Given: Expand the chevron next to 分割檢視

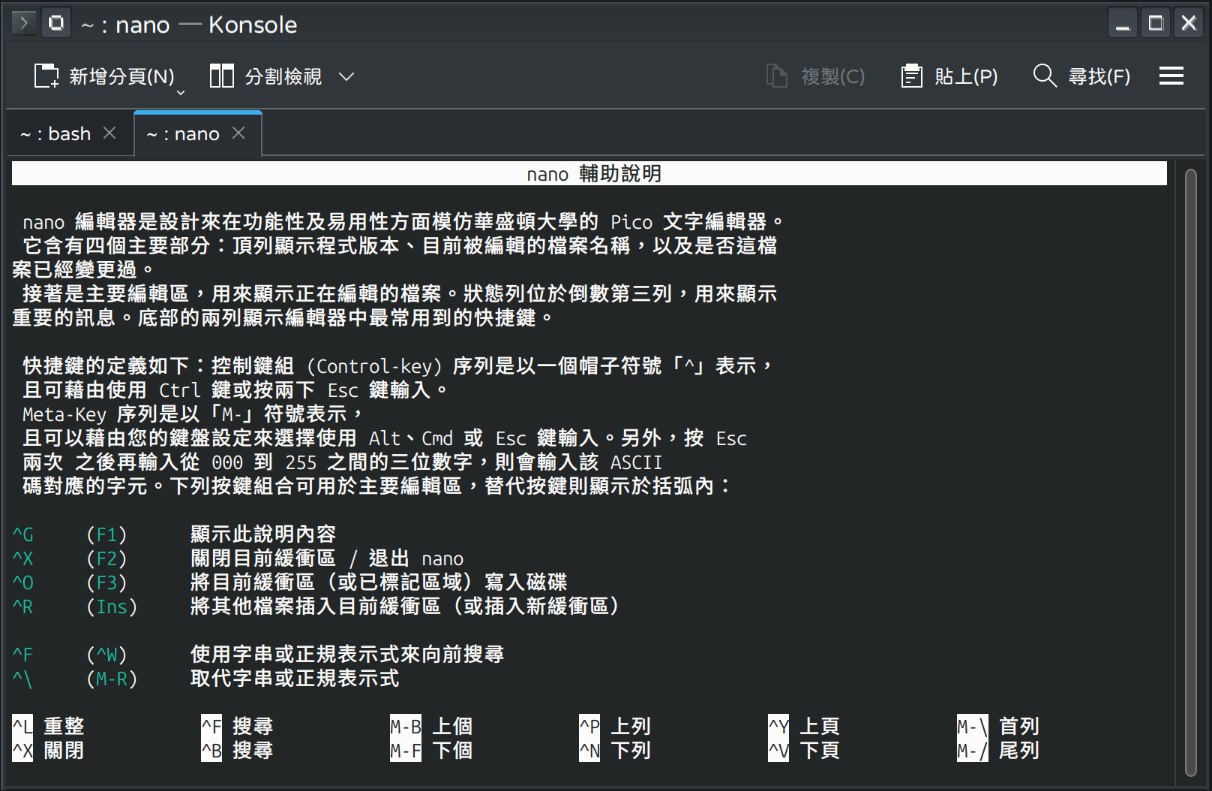Looking at the screenshot, I should coord(347,77).
